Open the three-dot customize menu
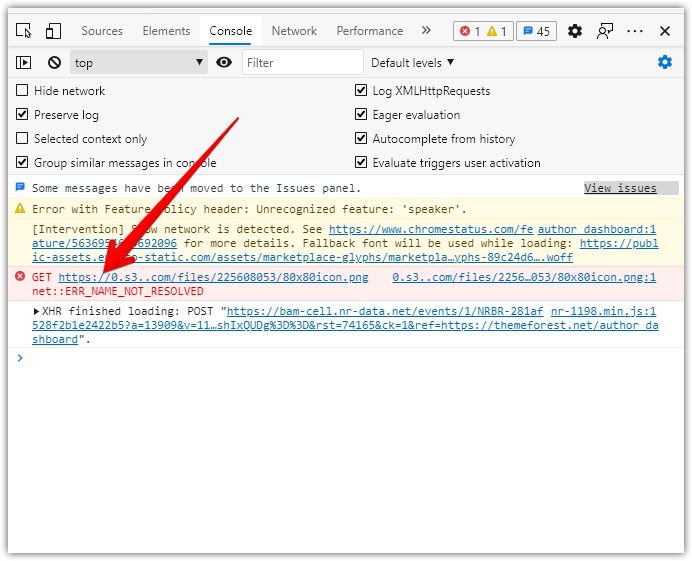Viewport: 692px width, 561px height. click(635, 31)
